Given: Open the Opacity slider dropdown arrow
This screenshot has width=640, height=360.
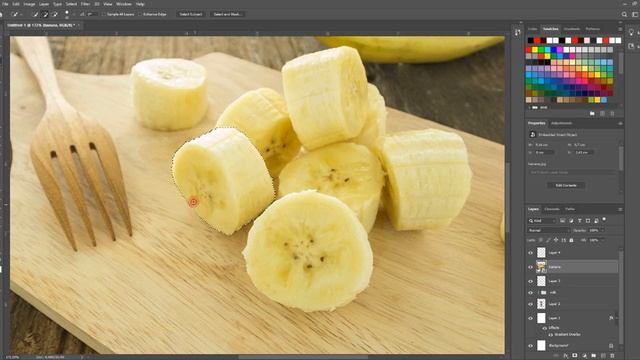Looking at the screenshot, I should [602, 231].
